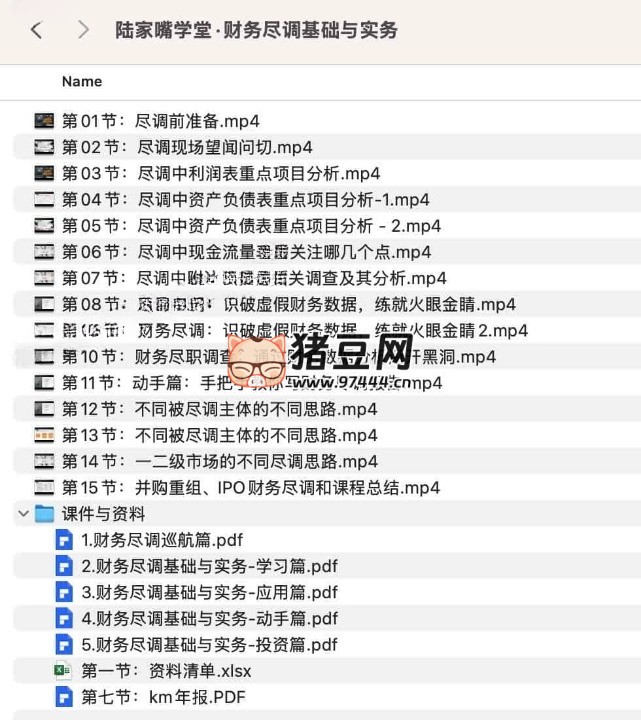Click video icon for 第 06 节 现金流量 file
The image size is (641, 720).
point(44,252)
